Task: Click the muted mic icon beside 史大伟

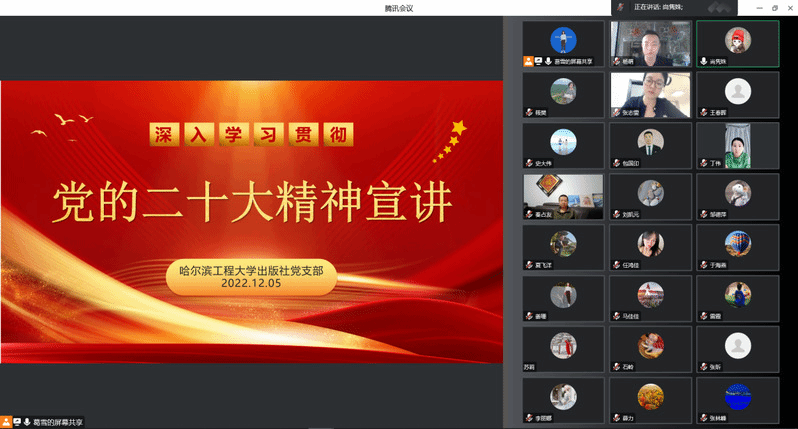Action: click(x=529, y=163)
